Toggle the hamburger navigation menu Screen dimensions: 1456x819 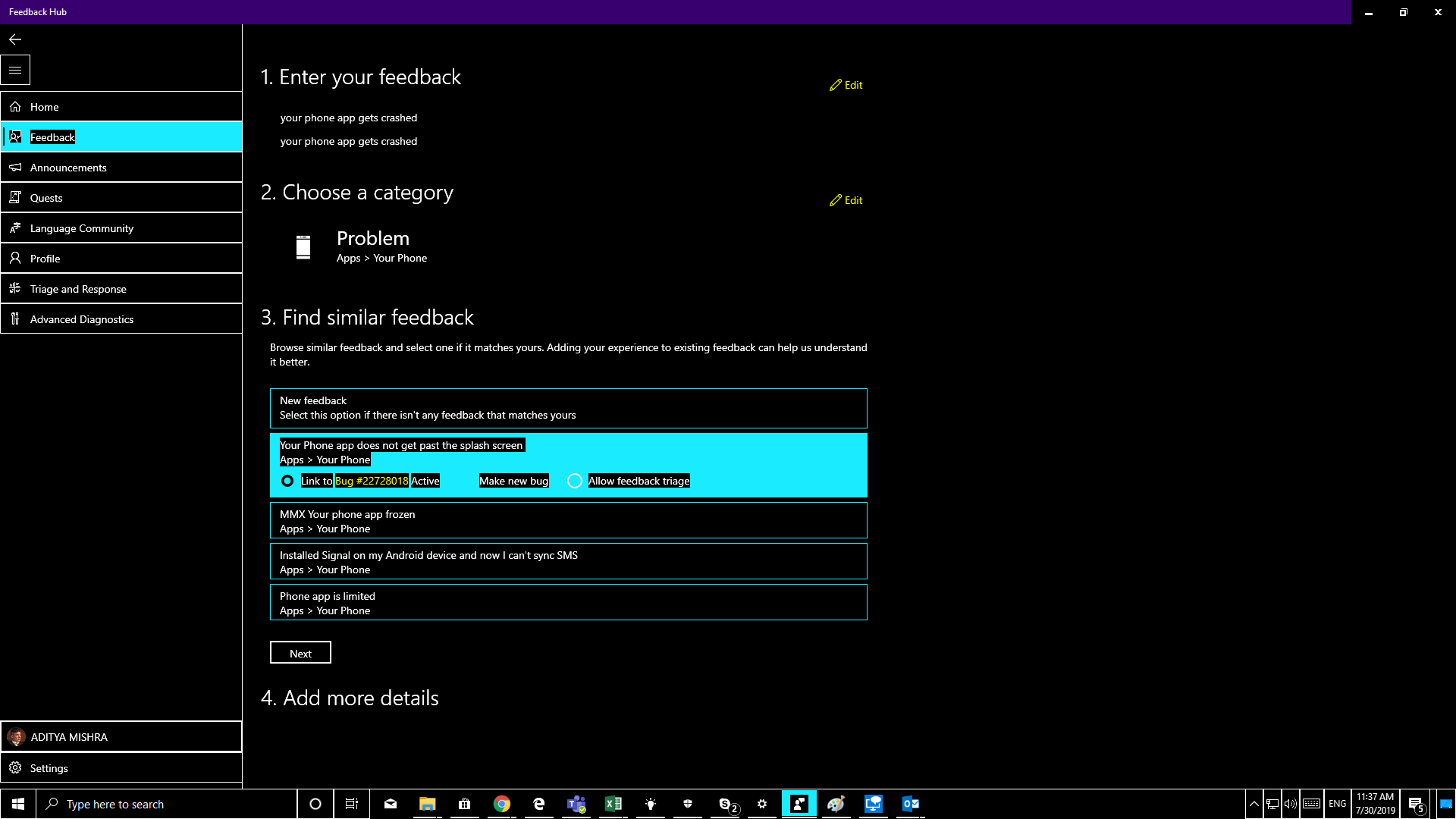click(x=15, y=70)
